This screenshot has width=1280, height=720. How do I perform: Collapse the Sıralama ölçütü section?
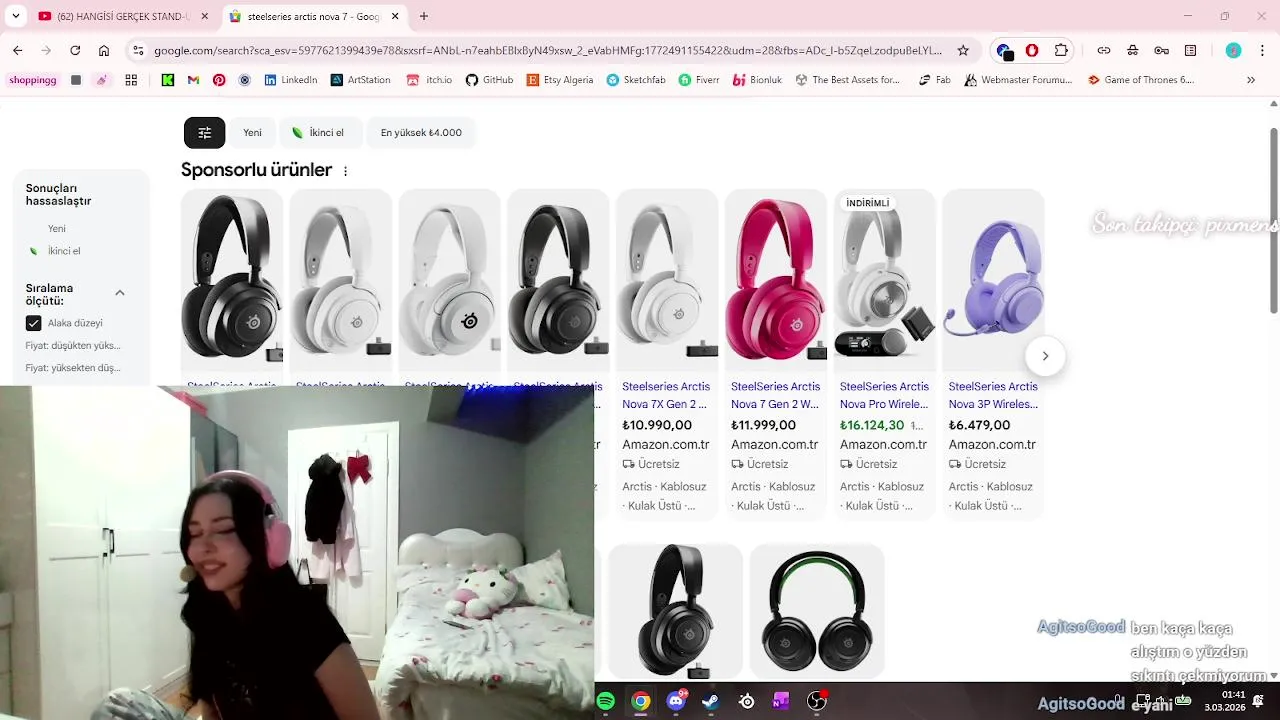pos(120,293)
